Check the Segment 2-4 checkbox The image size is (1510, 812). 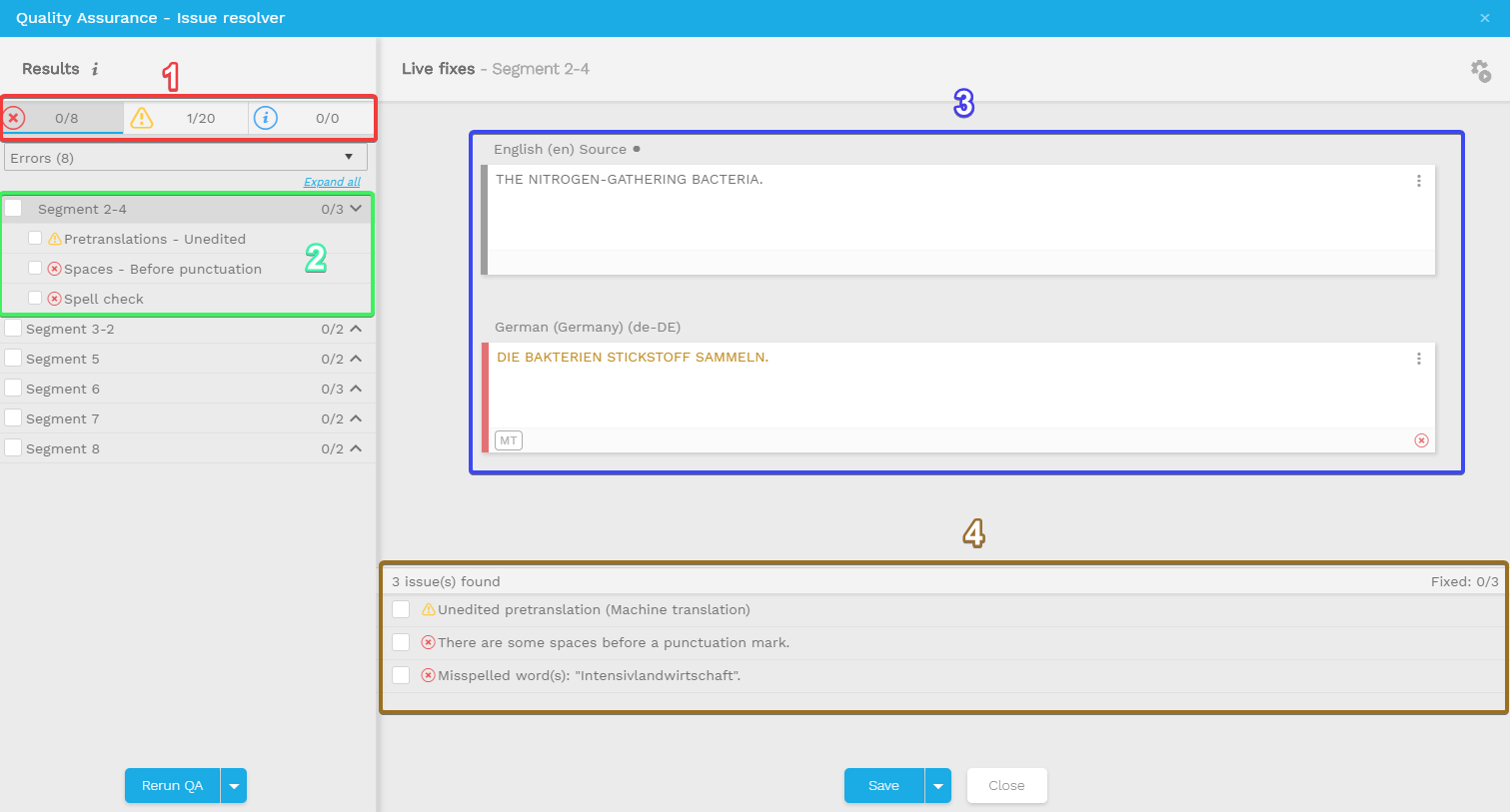[14, 209]
